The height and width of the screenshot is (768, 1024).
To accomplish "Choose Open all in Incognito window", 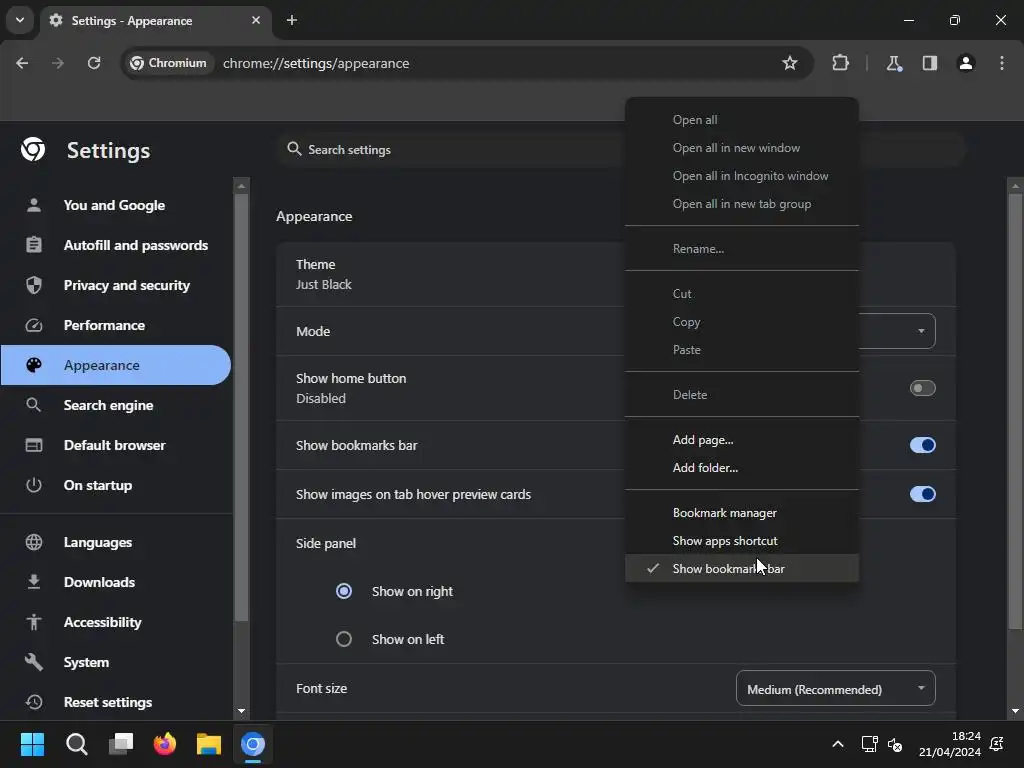I will [742, 176].
